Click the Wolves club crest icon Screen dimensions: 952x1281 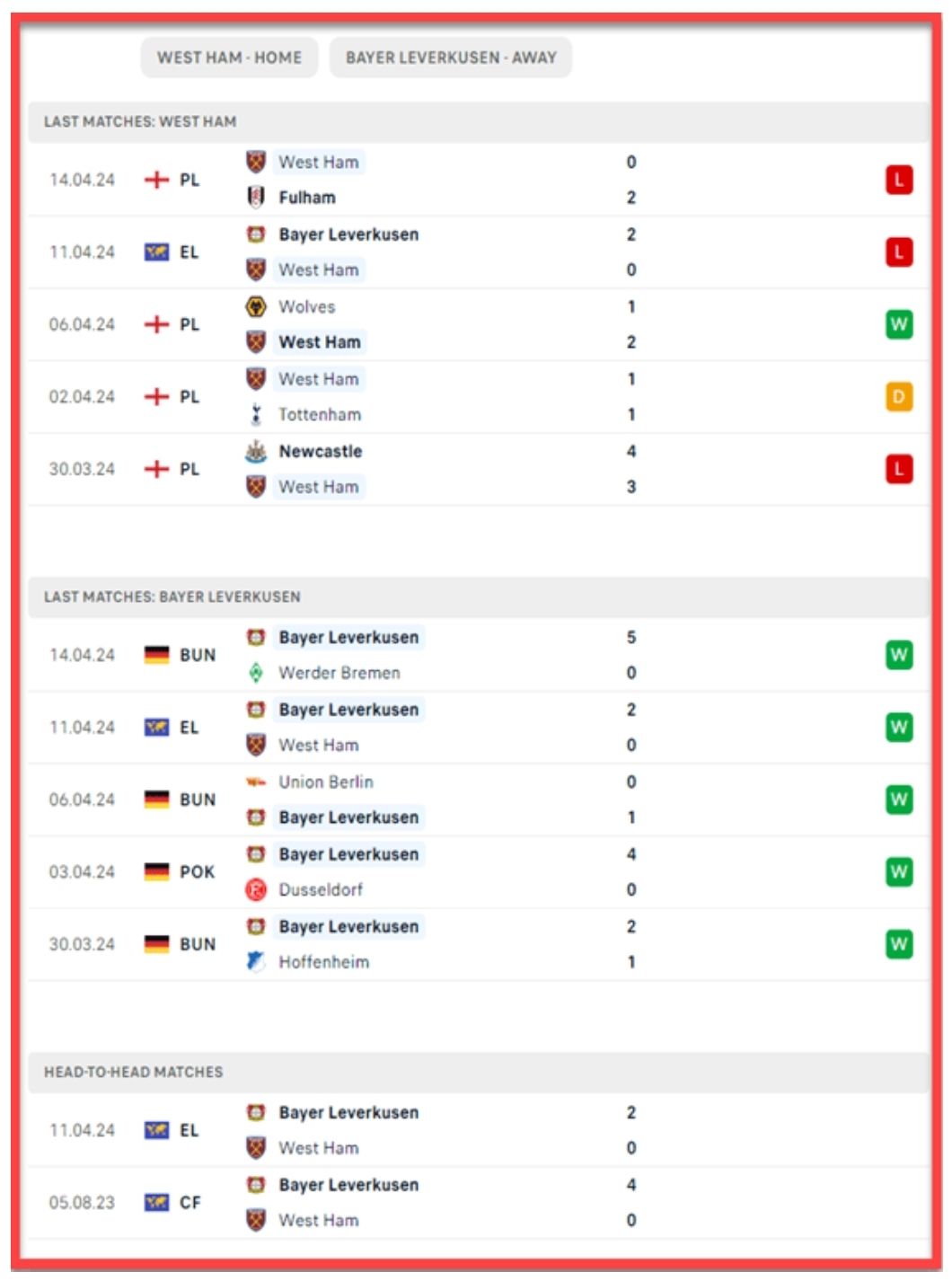(x=256, y=307)
